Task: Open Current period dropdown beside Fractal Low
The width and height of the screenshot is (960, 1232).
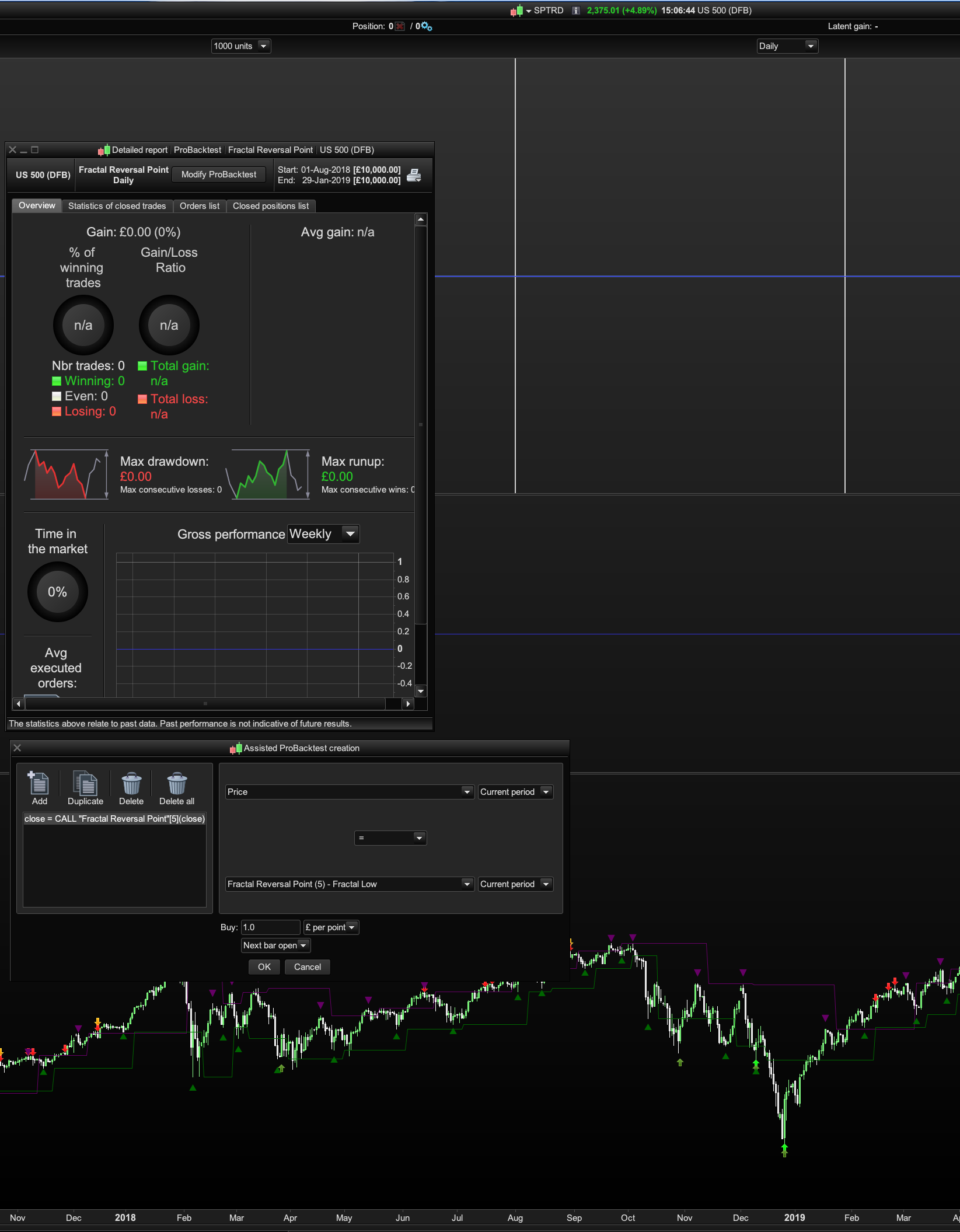Action: click(x=515, y=884)
